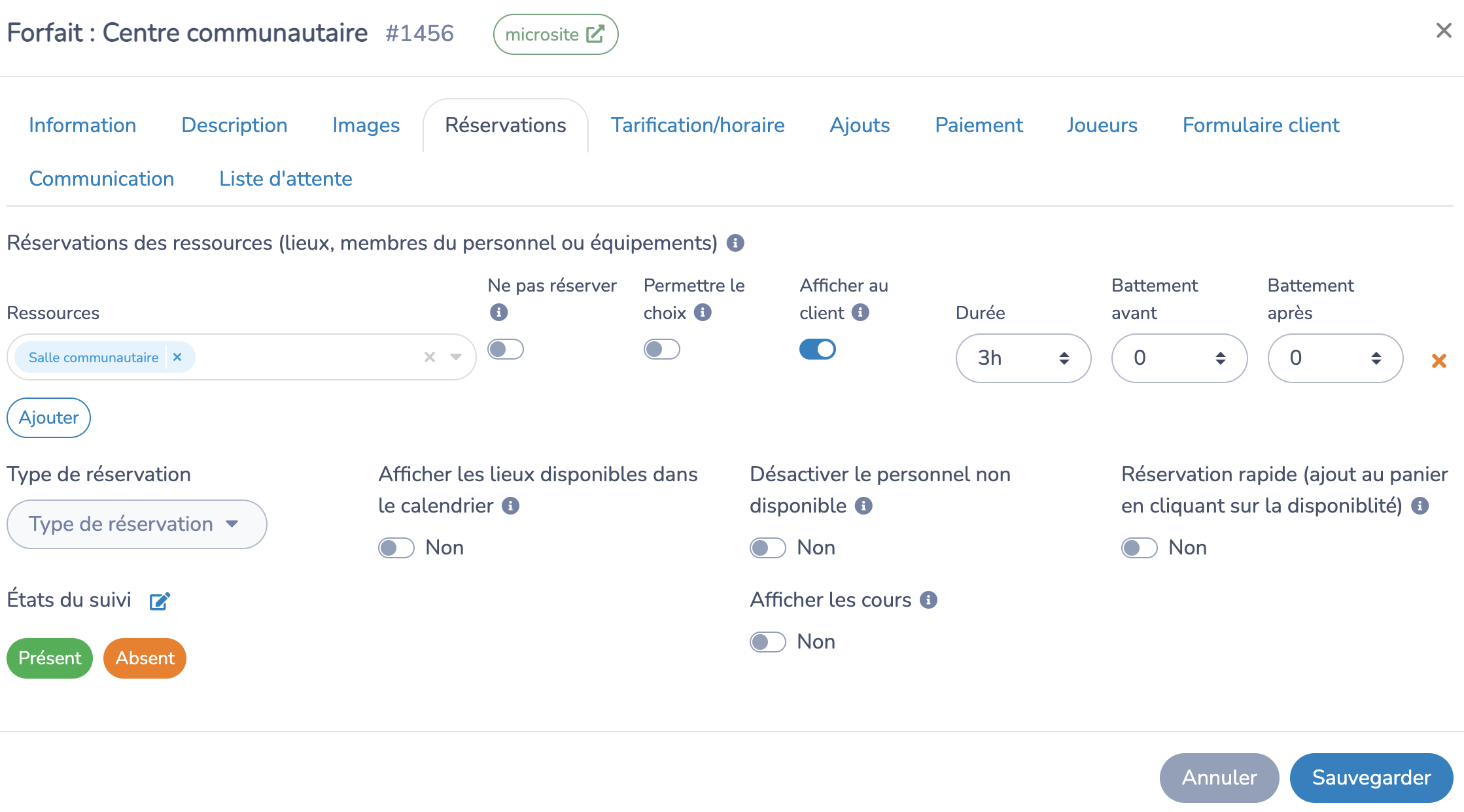Click the Afficher au client info icon
The height and width of the screenshot is (812, 1464).
[x=860, y=313]
